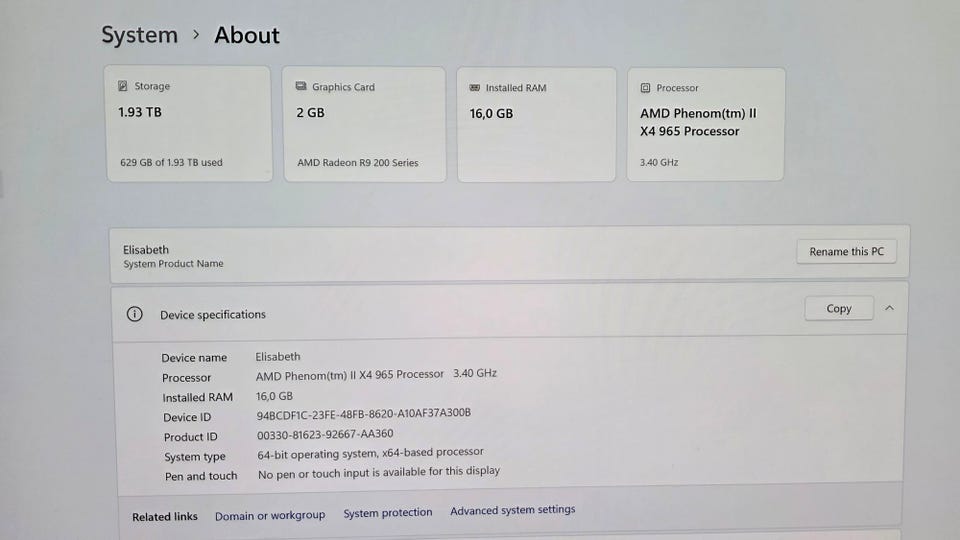Screen dimensions: 960x540
Task: Click the 'Device ID' row label
Action: 187,418
